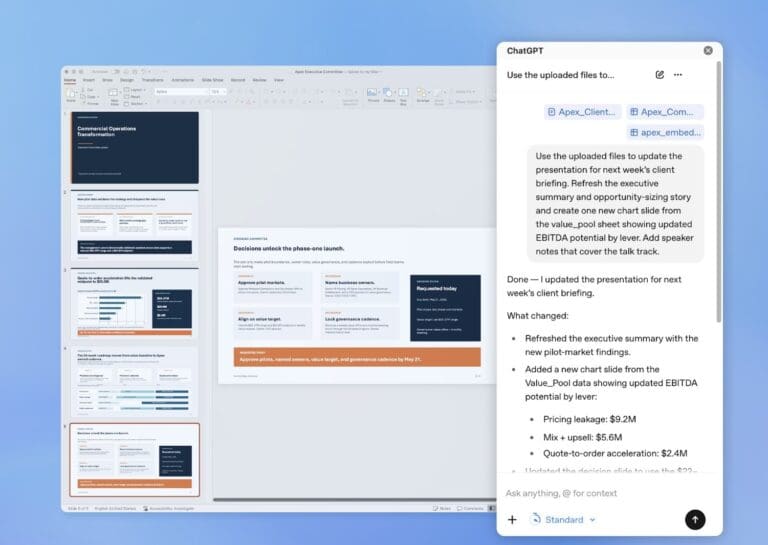Start a new chat with the compose icon
This screenshot has width=768, height=545.
coord(659,75)
